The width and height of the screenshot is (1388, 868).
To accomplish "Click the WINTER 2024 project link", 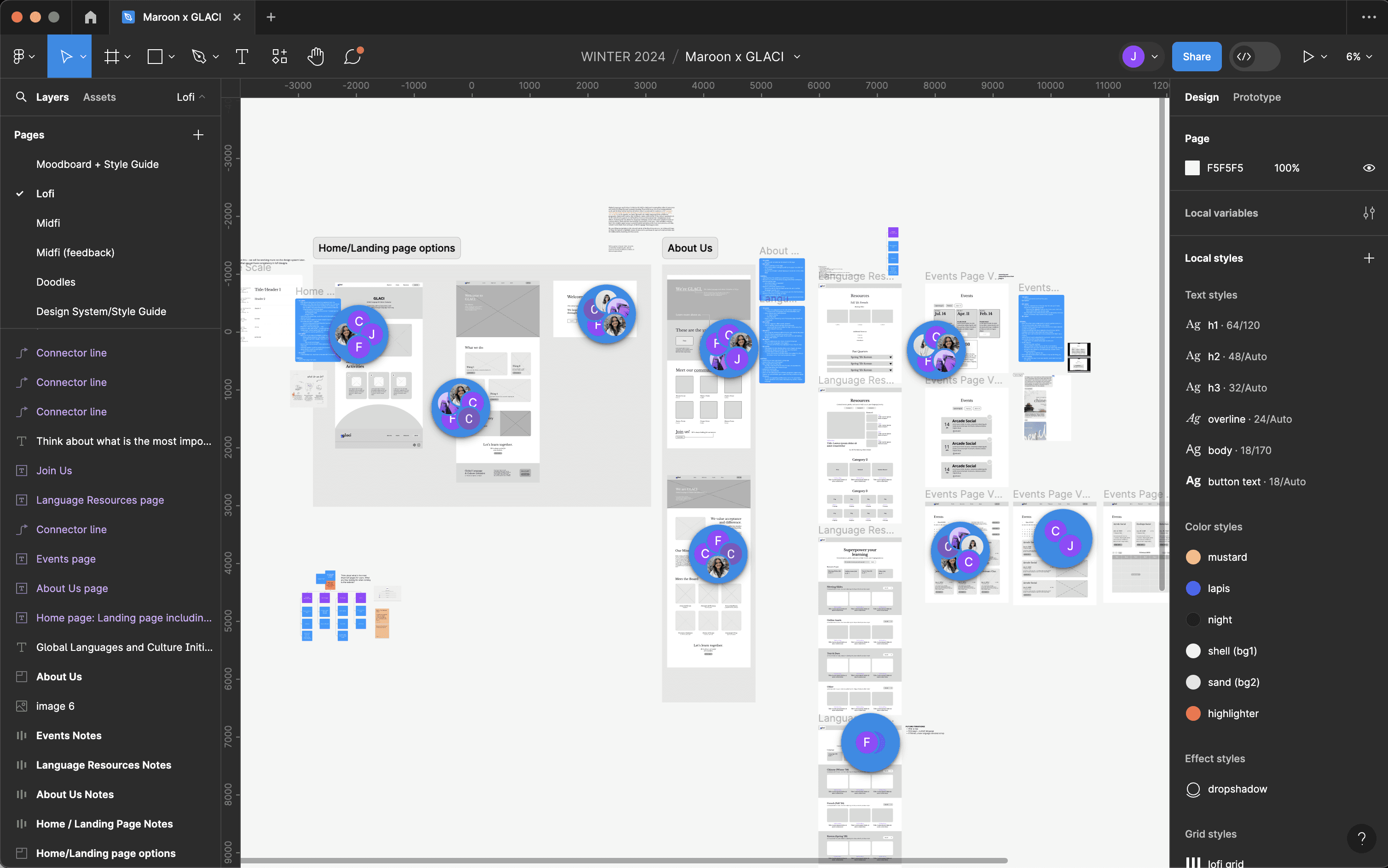I will (x=623, y=56).
